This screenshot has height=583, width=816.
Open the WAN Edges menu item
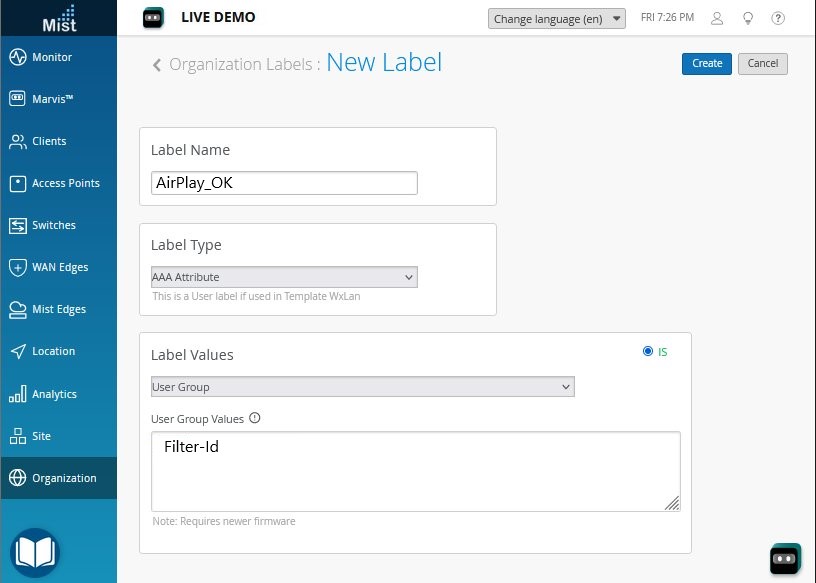click(58, 267)
